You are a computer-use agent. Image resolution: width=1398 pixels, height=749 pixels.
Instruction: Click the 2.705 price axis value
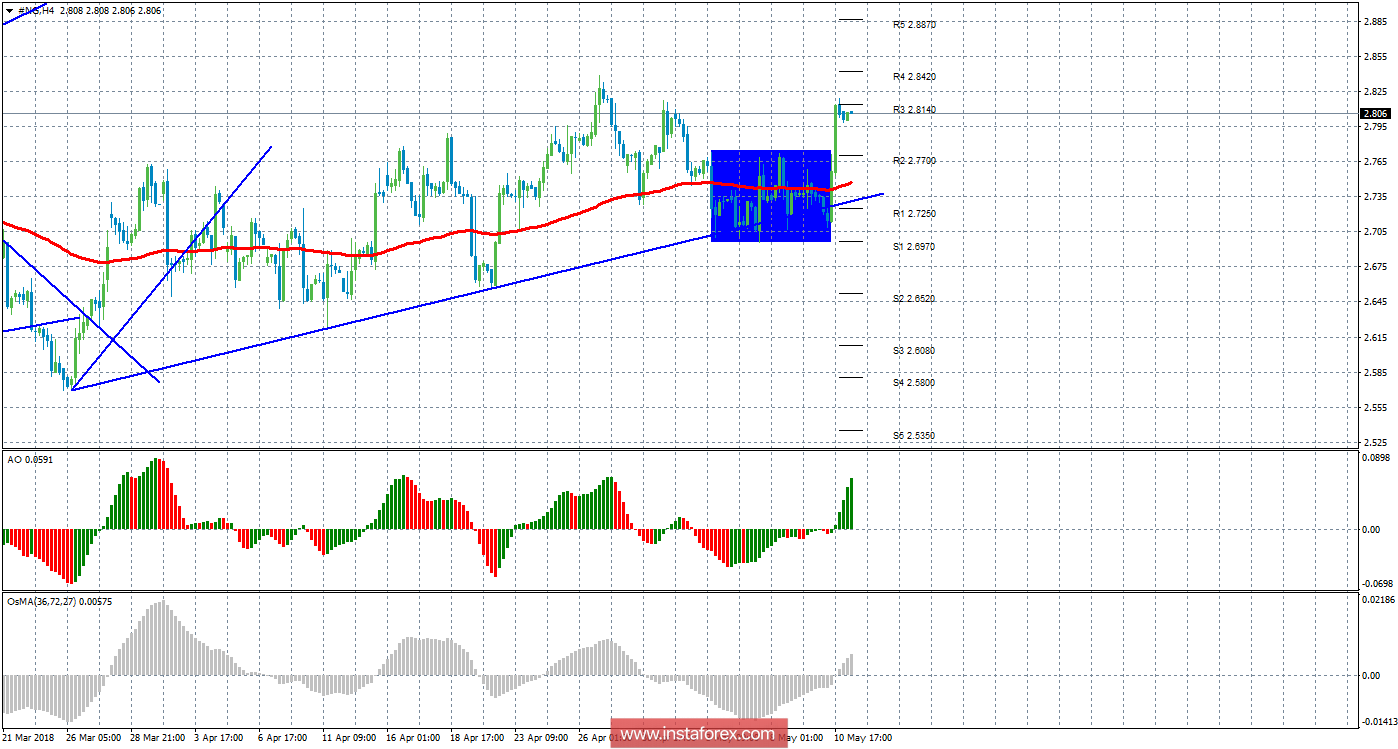(1375, 232)
